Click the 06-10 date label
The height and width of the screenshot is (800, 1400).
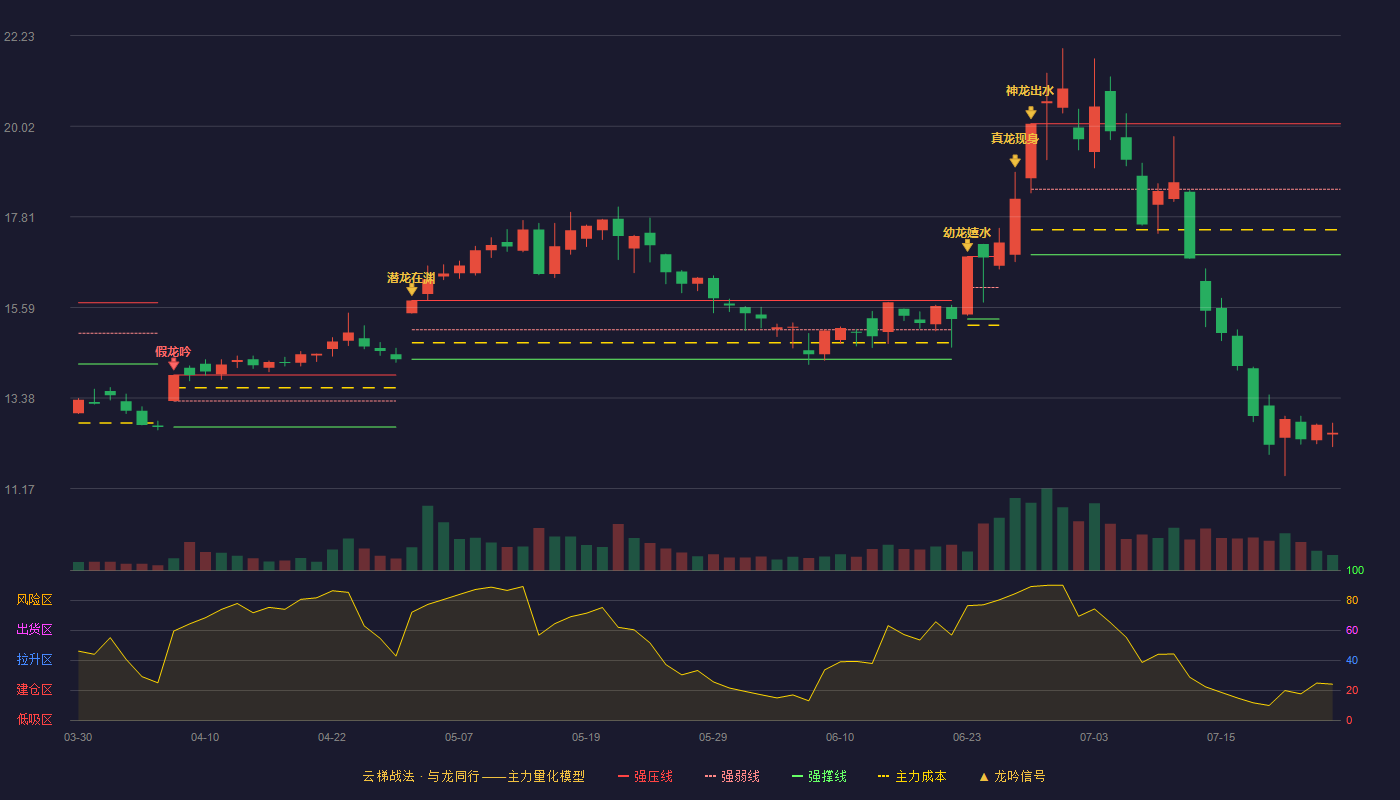[x=840, y=737]
